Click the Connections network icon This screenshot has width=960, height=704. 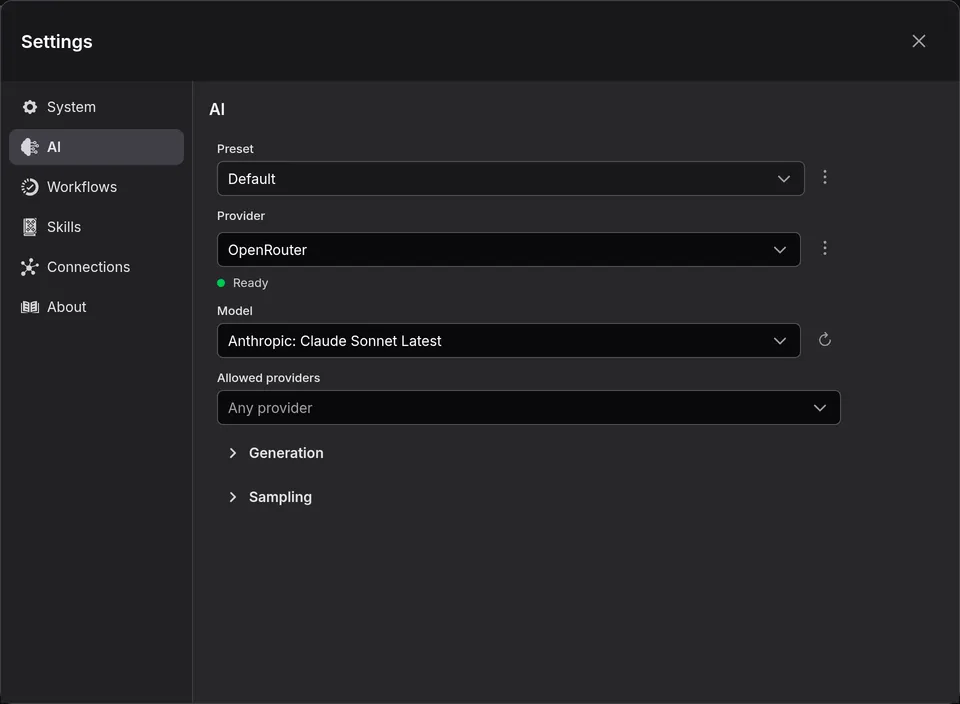click(x=29, y=267)
